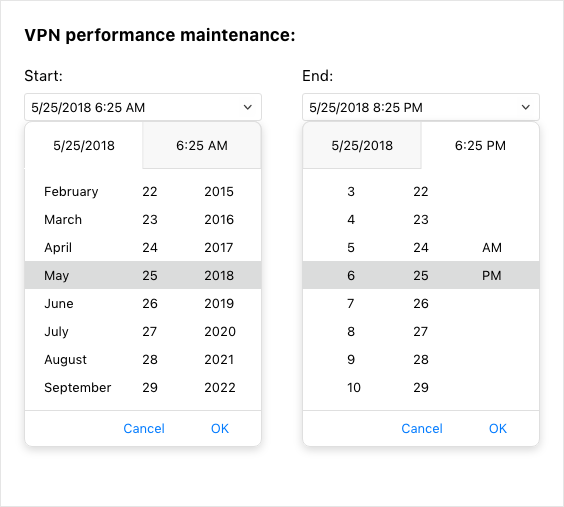Screen dimensions: 564x507
Task: Choose March in the month column
Action: tap(63, 219)
